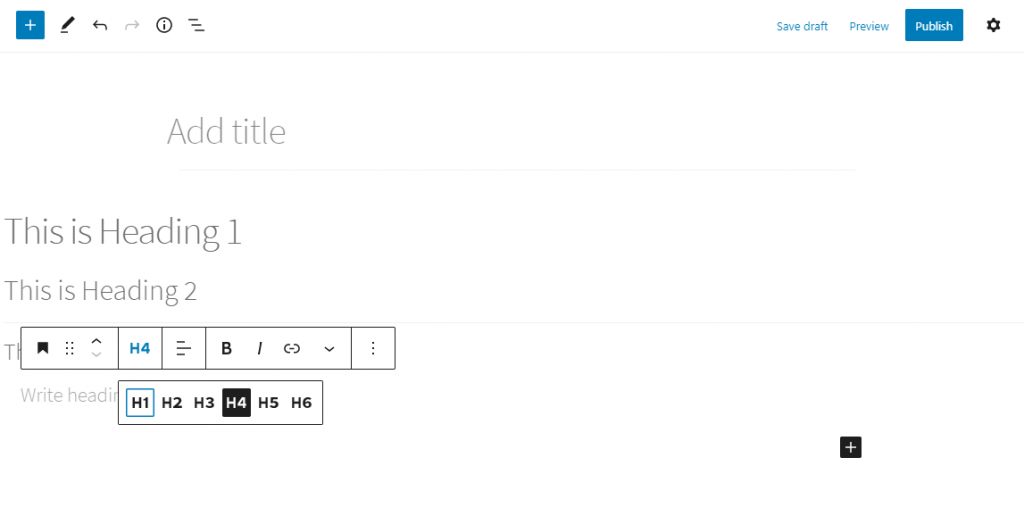The image size is (1024, 516).
Task: Open the text alignment dropdown
Action: click(x=184, y=348)
